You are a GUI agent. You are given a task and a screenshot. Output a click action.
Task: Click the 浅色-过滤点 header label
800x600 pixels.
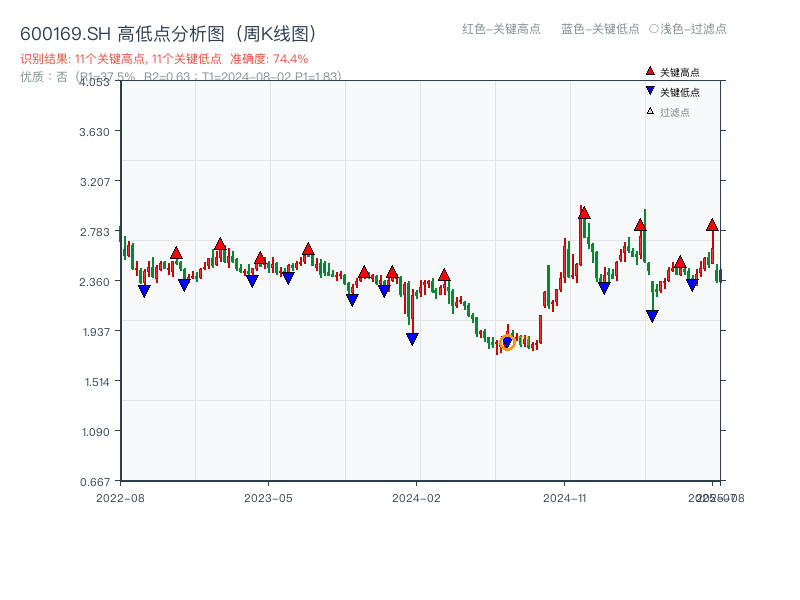[x=693, y=29]
